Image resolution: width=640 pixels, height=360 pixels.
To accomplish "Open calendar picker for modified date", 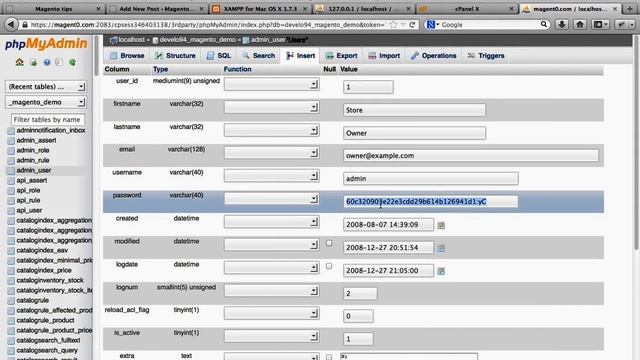I will (x=441, y=248).
